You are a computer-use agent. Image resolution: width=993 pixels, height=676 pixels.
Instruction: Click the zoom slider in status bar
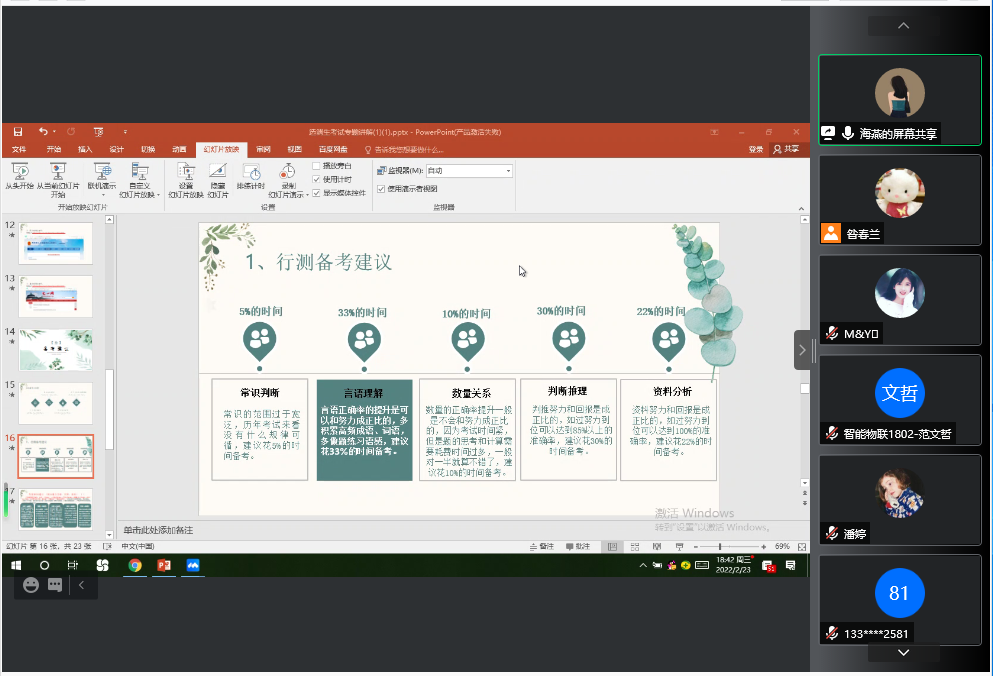tap(720, 547)
